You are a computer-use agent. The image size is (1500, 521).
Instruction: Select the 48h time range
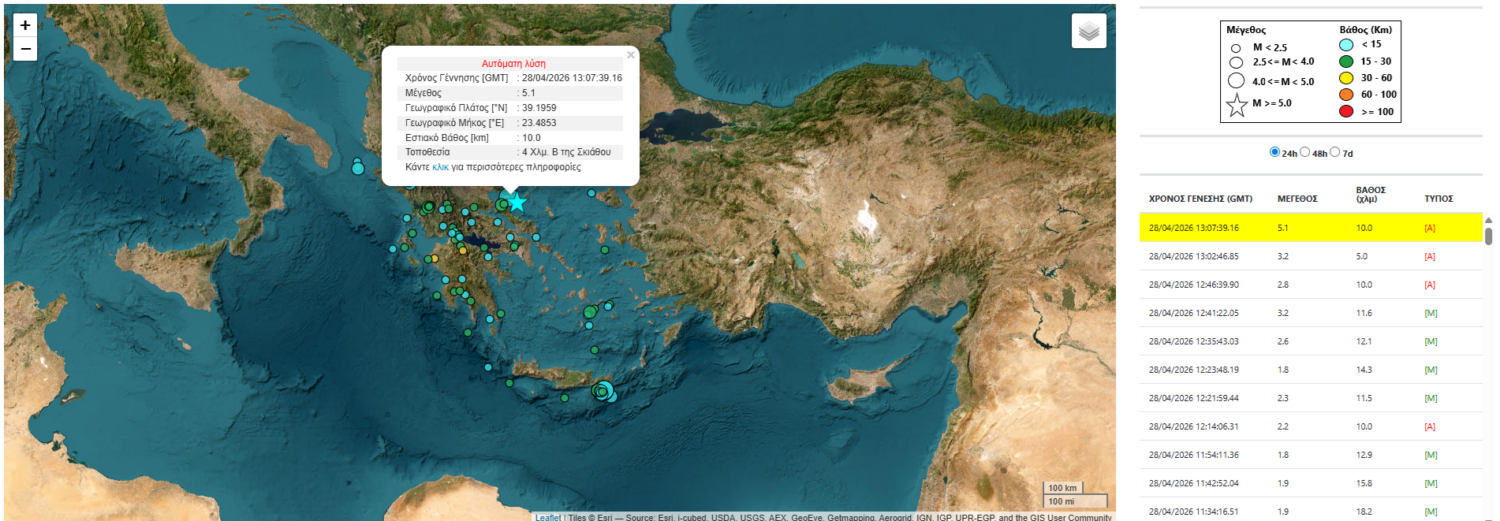[1304, 153]
